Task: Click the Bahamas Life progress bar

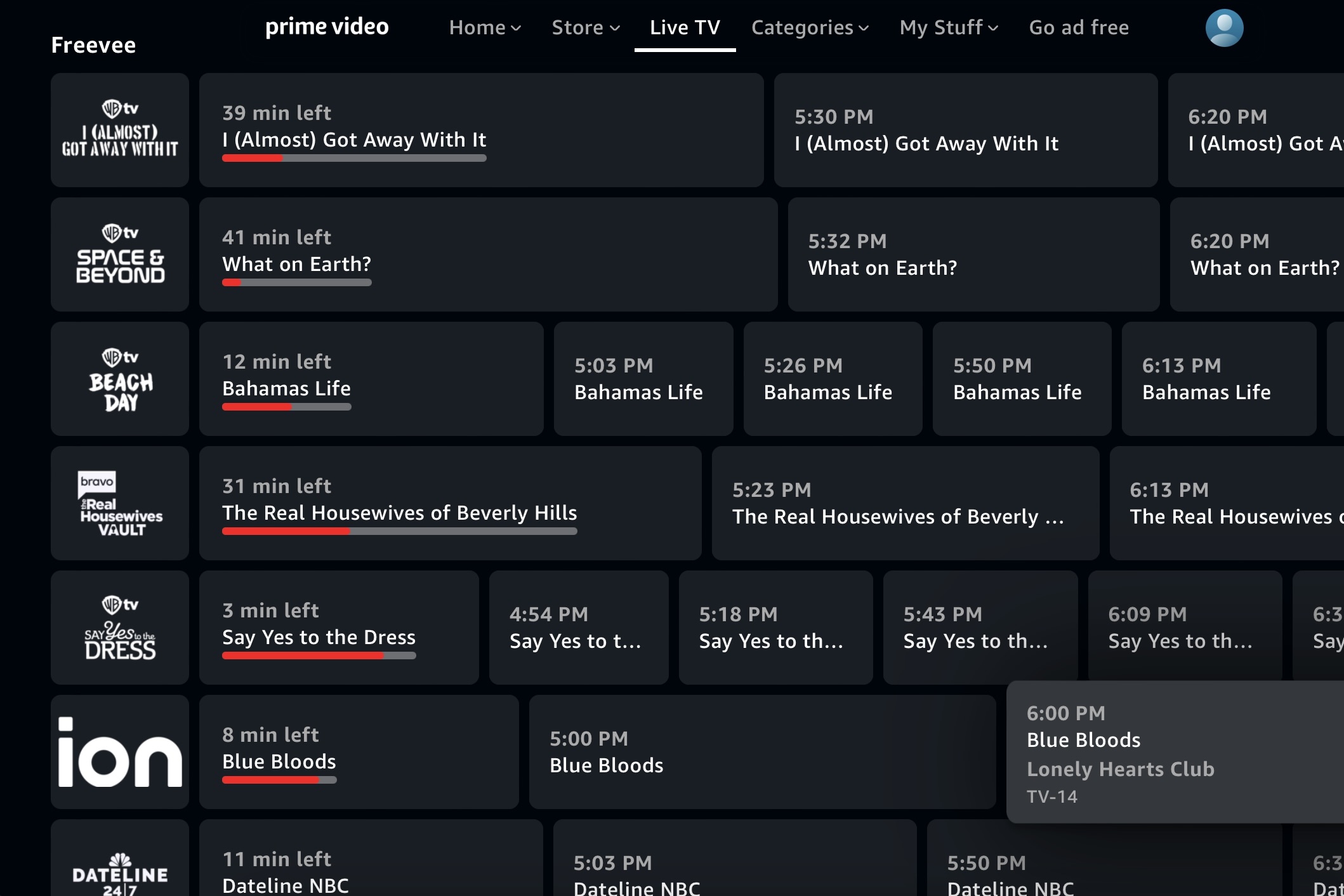Action: click(x=287, y=407)
